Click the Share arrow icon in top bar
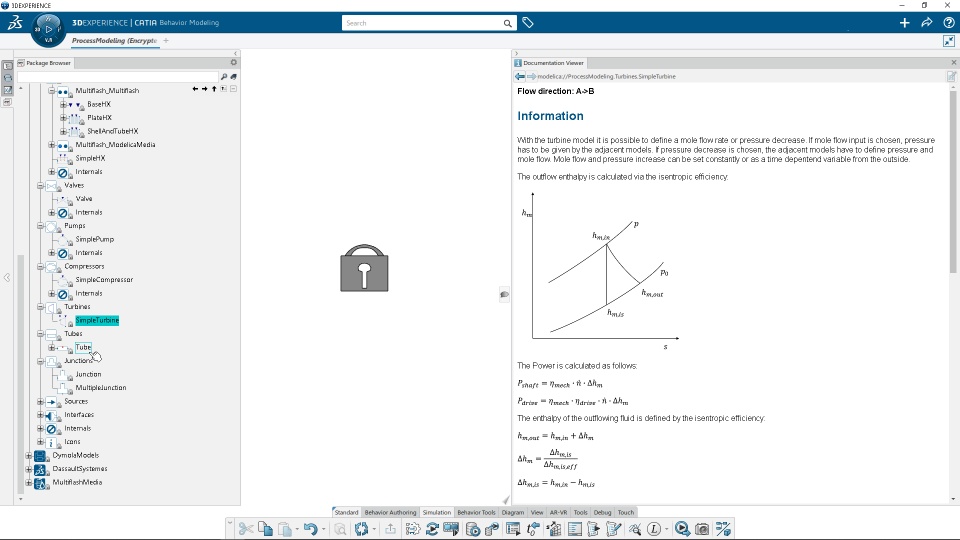Screen dimensions: 960x540 (926, 23)
